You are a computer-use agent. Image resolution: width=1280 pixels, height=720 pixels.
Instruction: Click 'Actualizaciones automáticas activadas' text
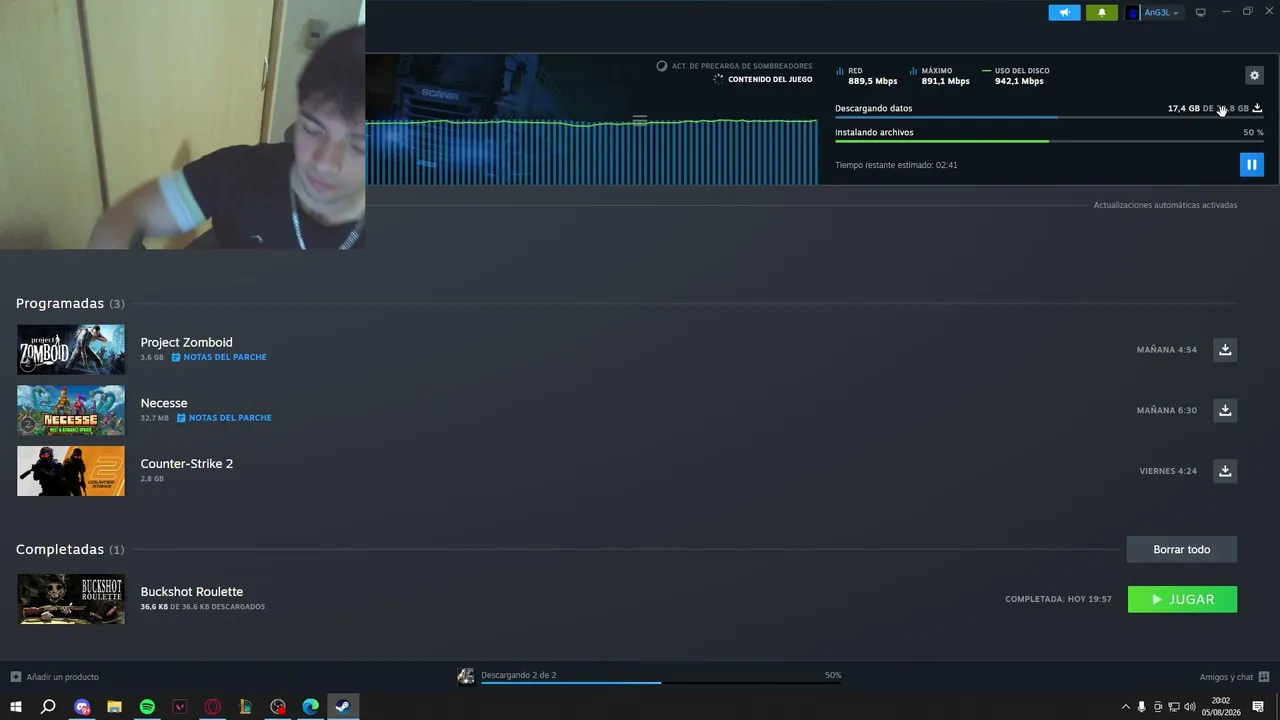point(1165,205)
